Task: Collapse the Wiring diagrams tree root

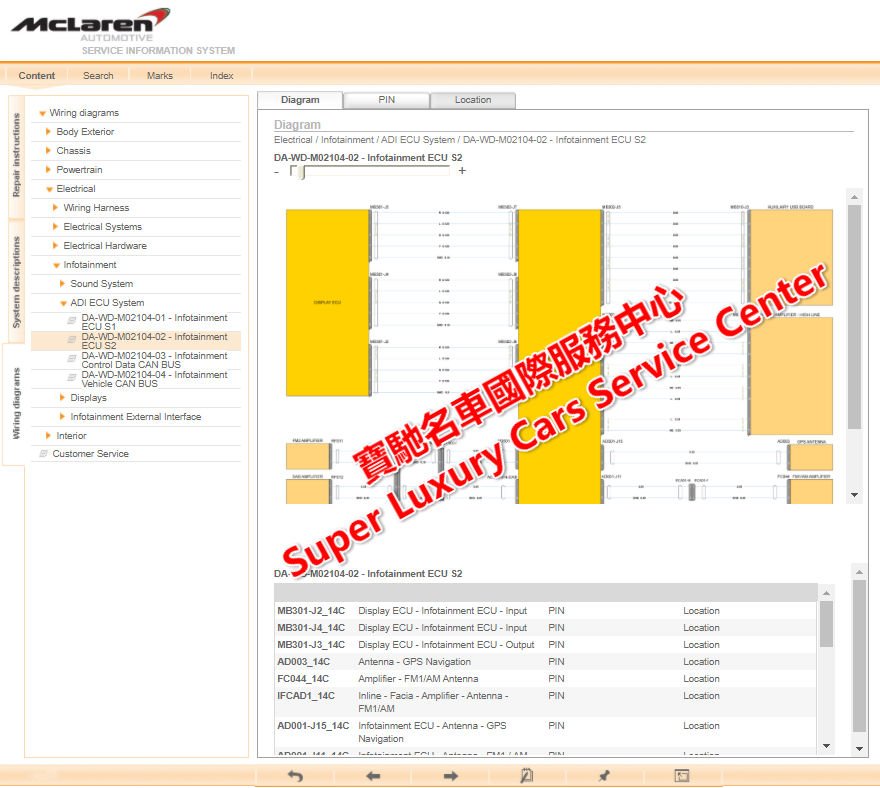Action: coord(43,113)
